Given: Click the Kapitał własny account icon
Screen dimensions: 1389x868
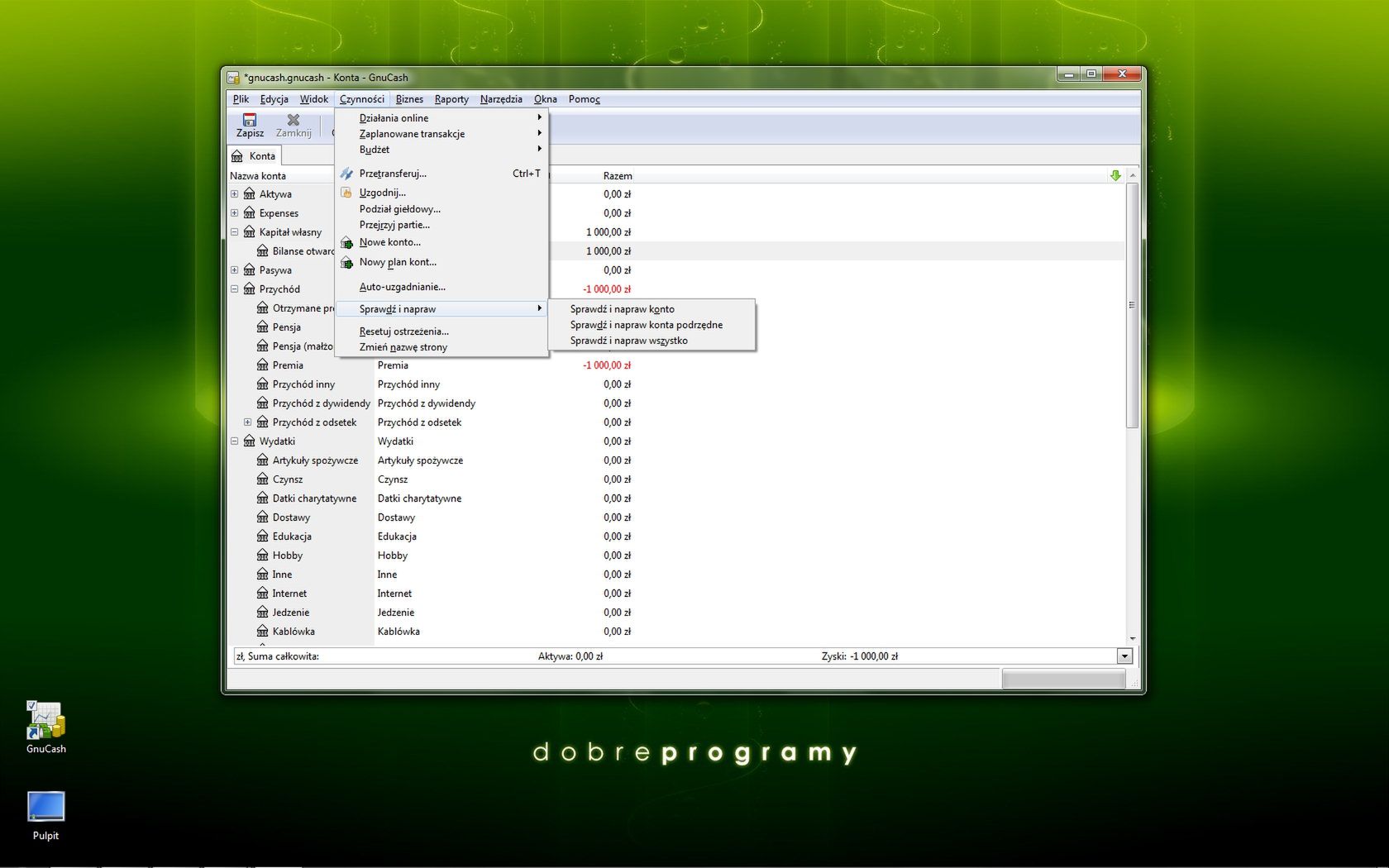Looking at the screenshot, I should (x=250, y=231).
